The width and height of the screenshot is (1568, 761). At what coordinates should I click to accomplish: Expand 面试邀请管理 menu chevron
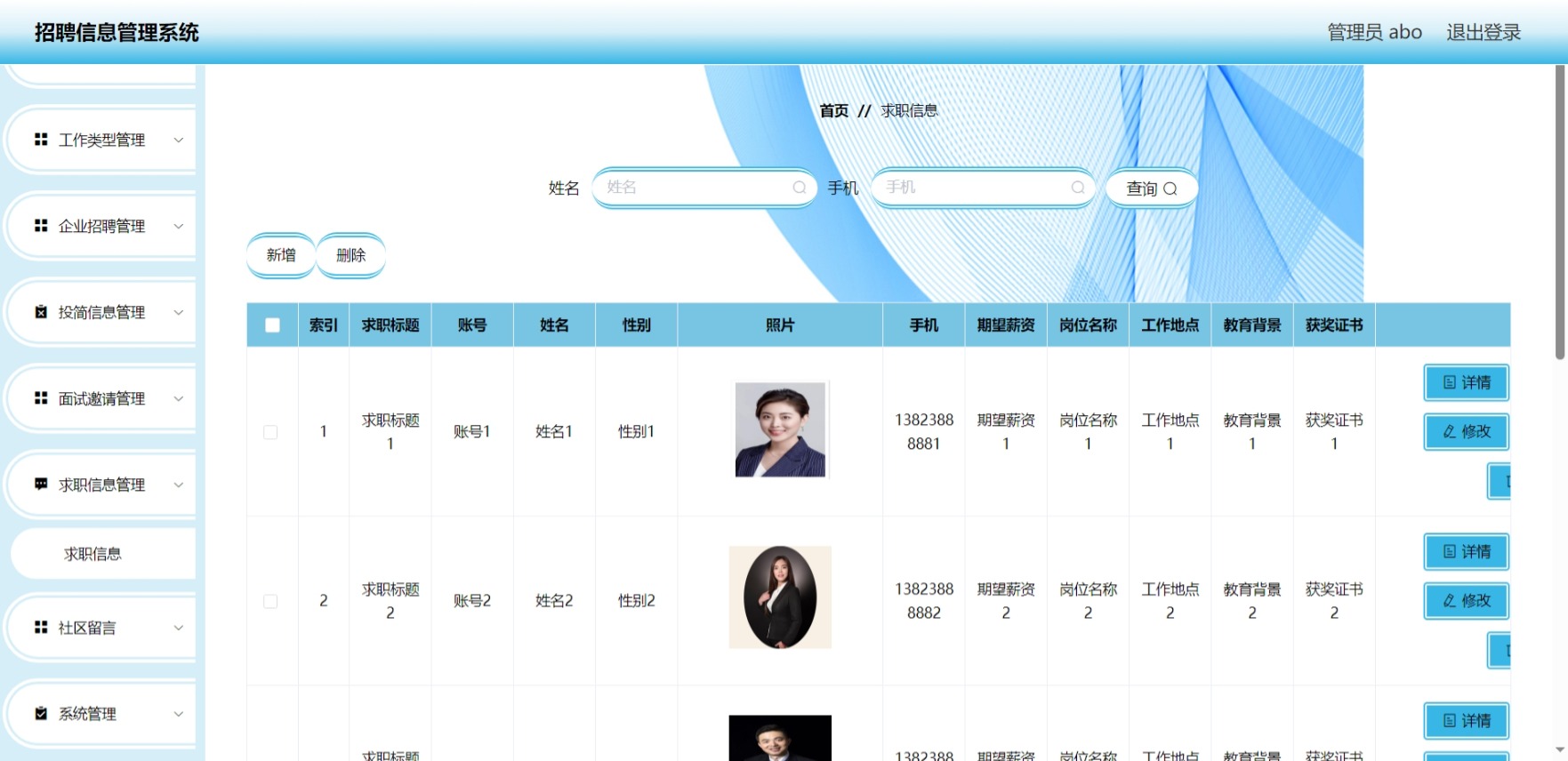178,398
